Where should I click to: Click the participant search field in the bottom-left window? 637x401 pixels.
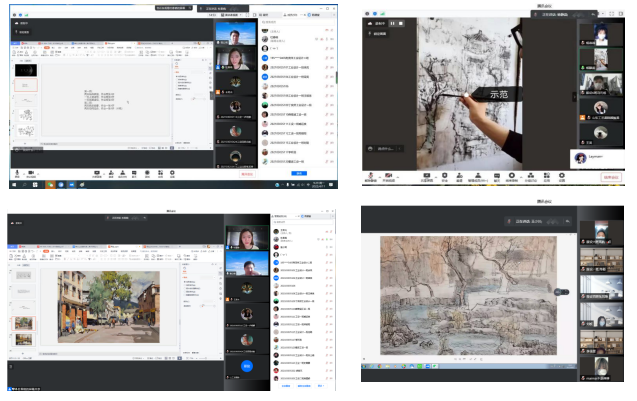coord(303,222)
